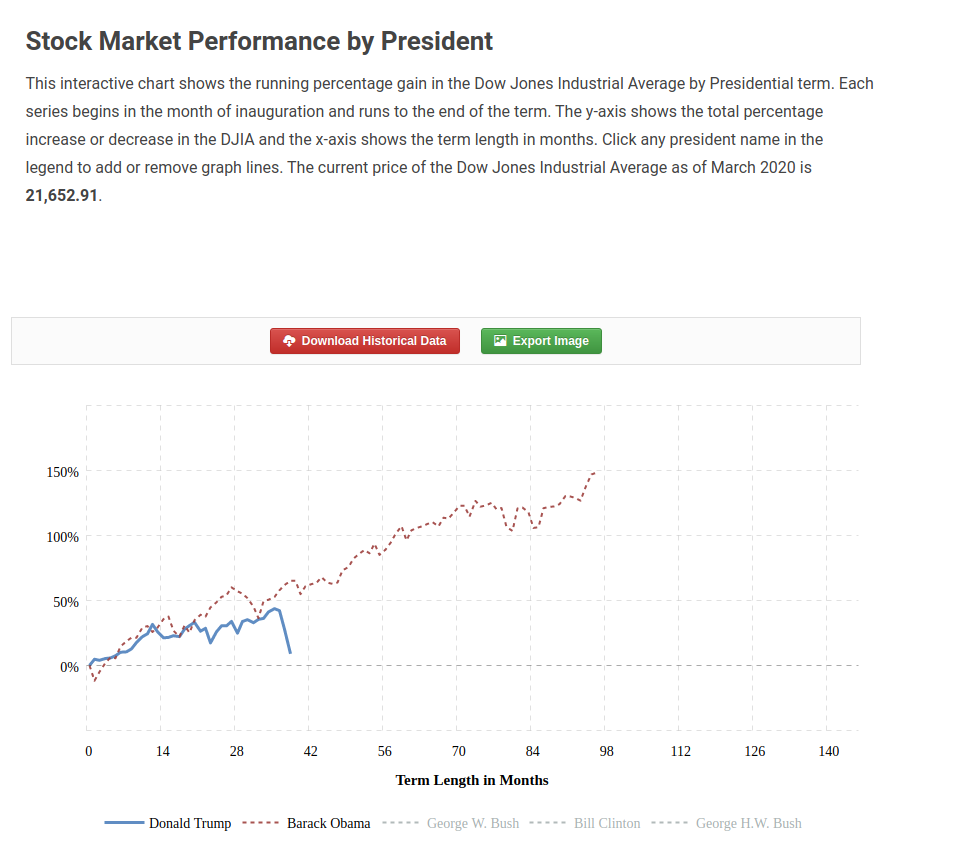Click the Stock Market Performance by President heading

(x=259, y=41)
